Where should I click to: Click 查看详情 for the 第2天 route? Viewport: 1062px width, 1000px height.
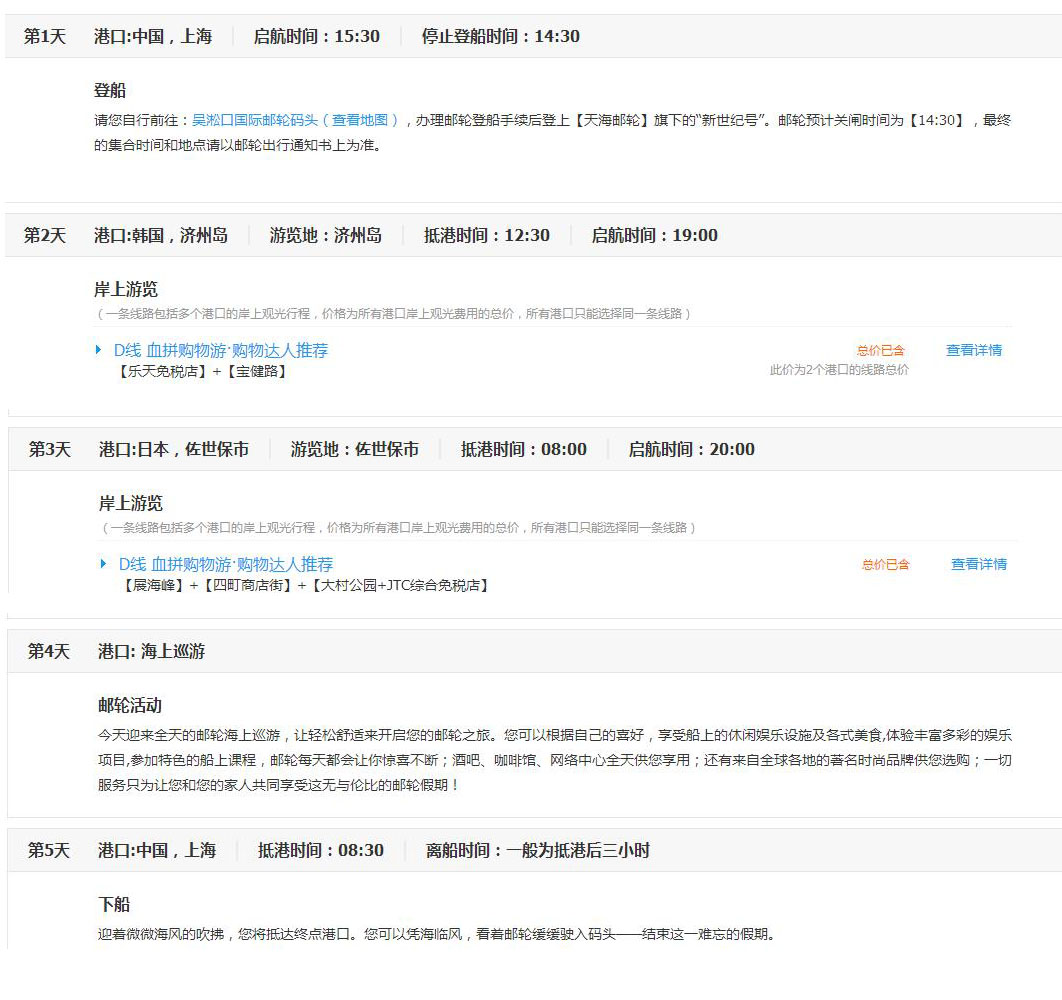click(x=973, y=350)
